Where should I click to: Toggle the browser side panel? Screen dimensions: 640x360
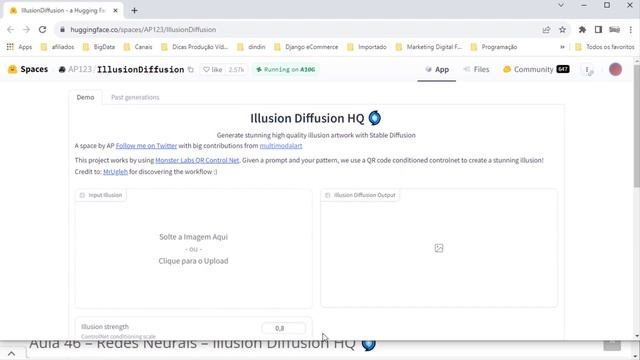tap(598, 29)
